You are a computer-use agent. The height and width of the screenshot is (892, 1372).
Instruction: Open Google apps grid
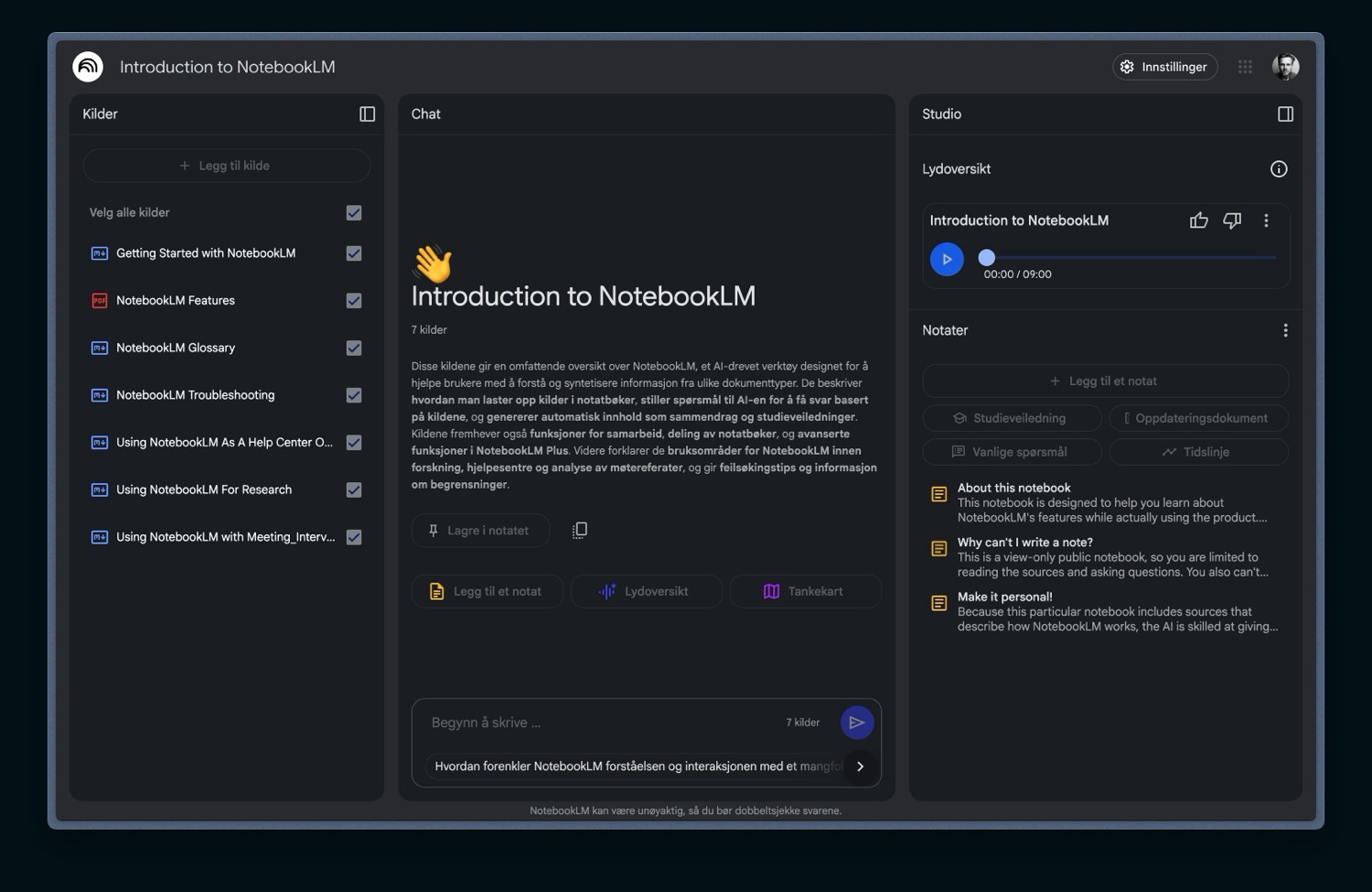click(x=1245, y=67)
